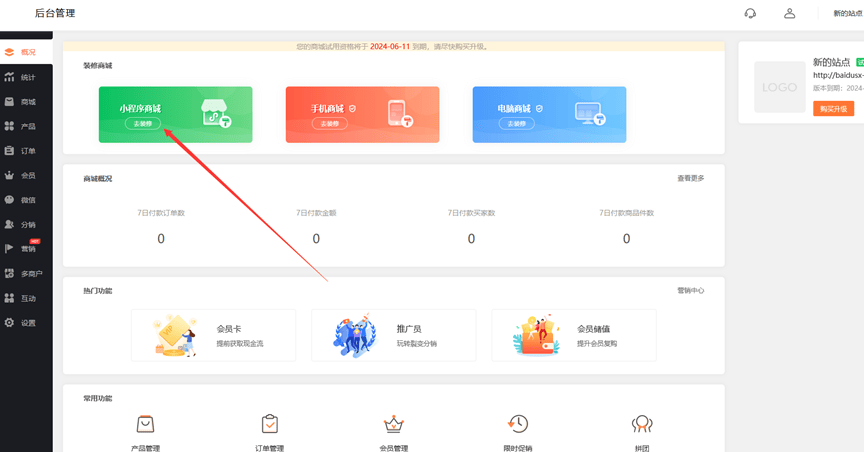Click the 产品管理 shopping bag icon
Viewport: 864px width, 452px height.
pyautogui.click(x=145, y=424)
